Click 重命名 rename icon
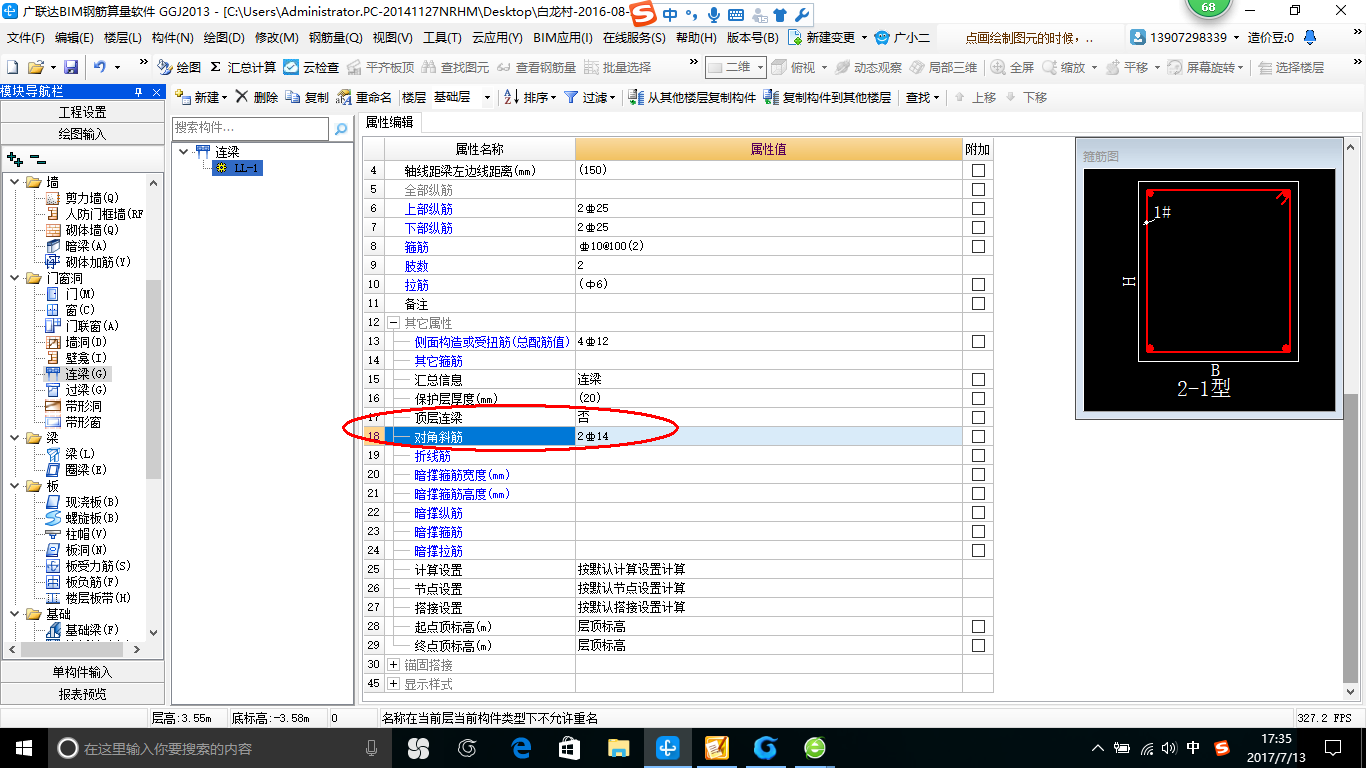1366x768 pixels. [x=364, y=97]
